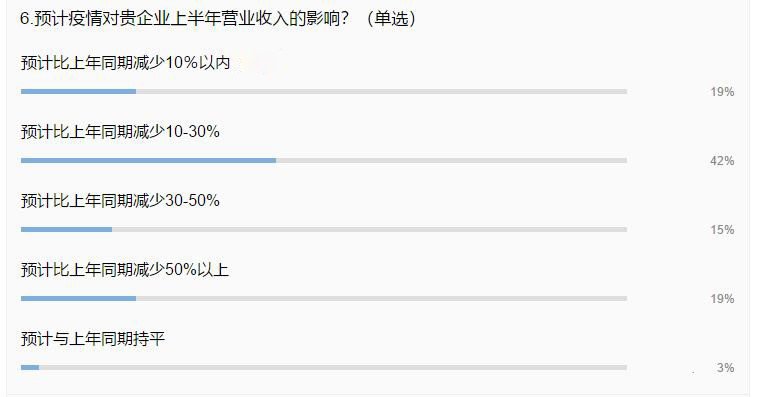Click the 3% result label
Image resolution: width=762 pixels, height=397 pixels.
click(726, 368)
